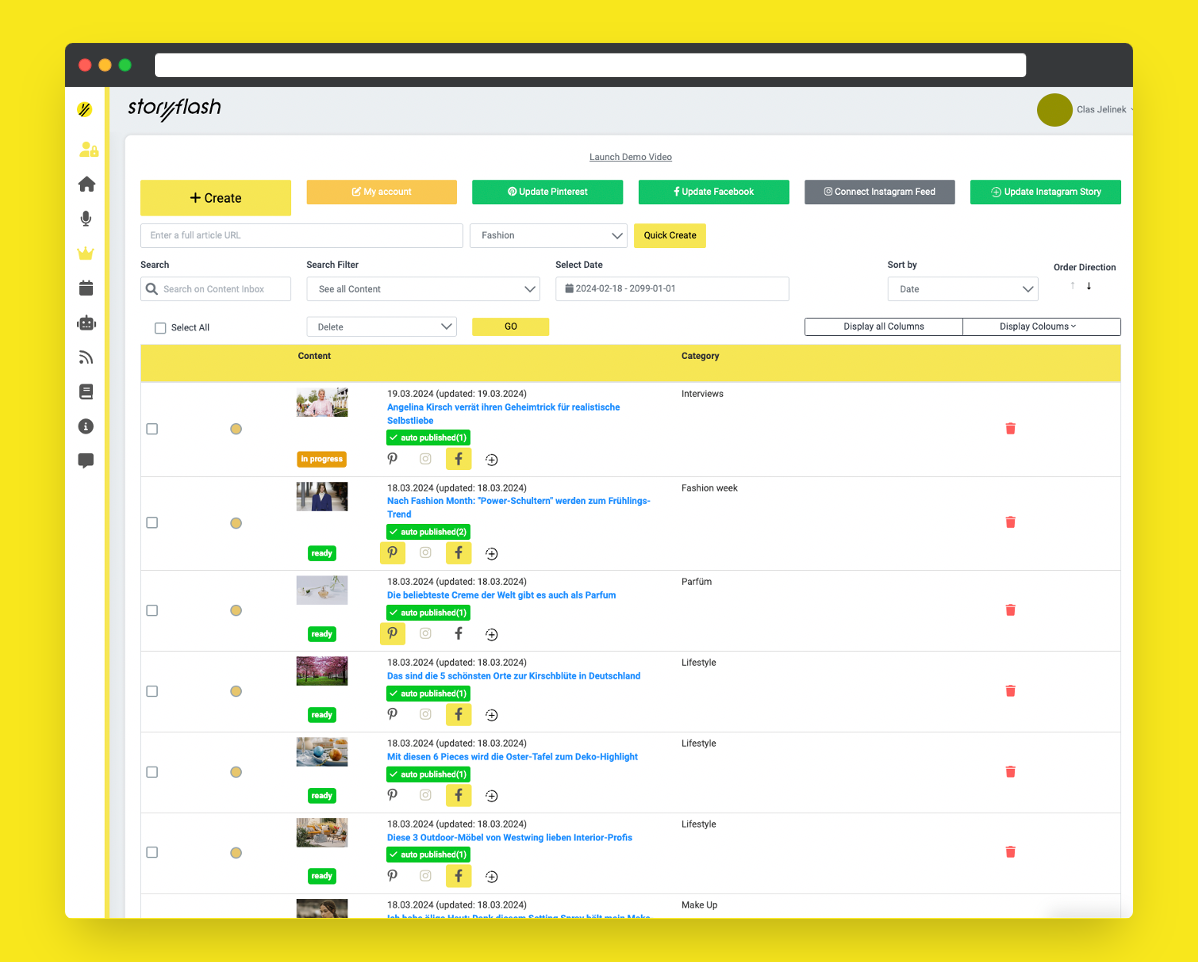Open My account

[x=381, y=192]
